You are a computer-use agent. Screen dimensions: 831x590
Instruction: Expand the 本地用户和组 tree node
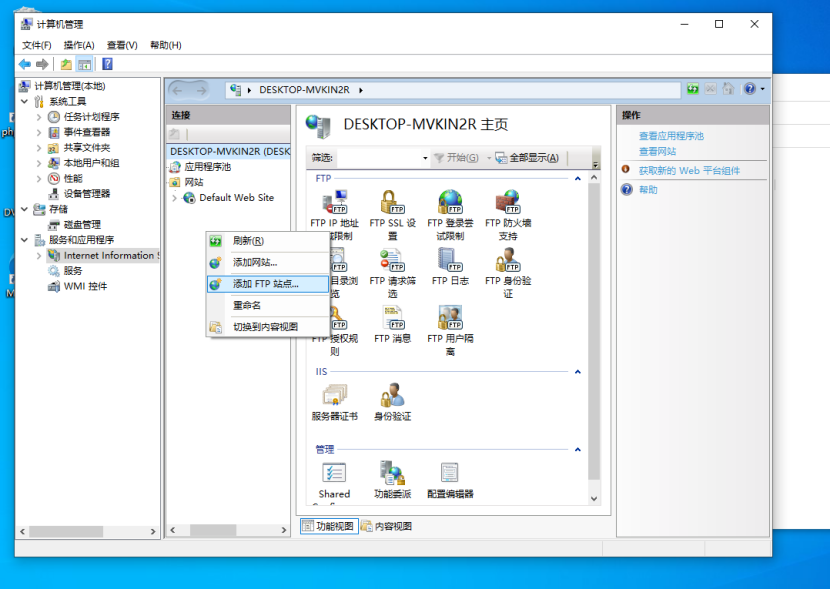(39, 163)
